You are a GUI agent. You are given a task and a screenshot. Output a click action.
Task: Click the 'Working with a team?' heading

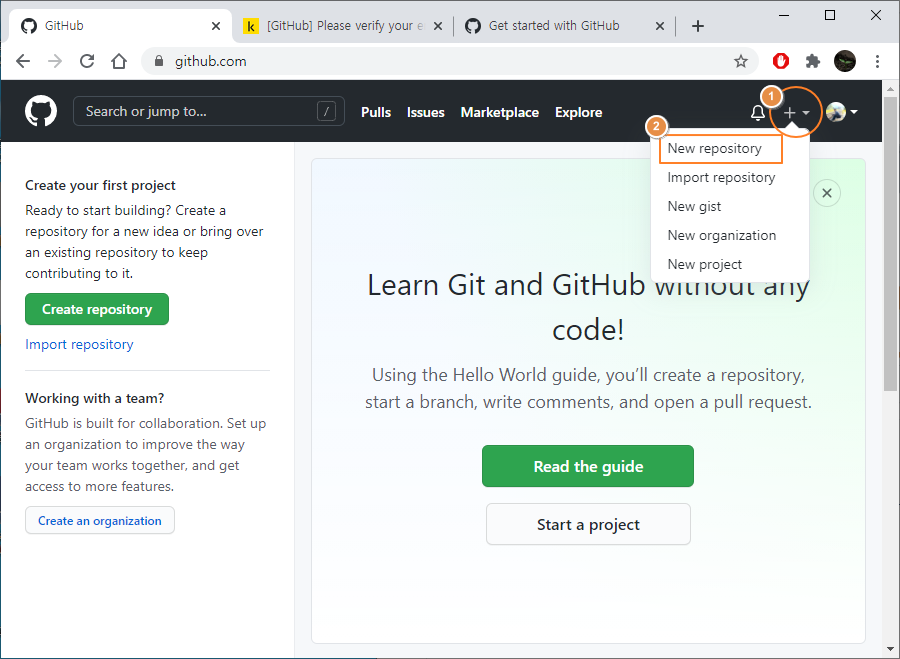(95, 398)
